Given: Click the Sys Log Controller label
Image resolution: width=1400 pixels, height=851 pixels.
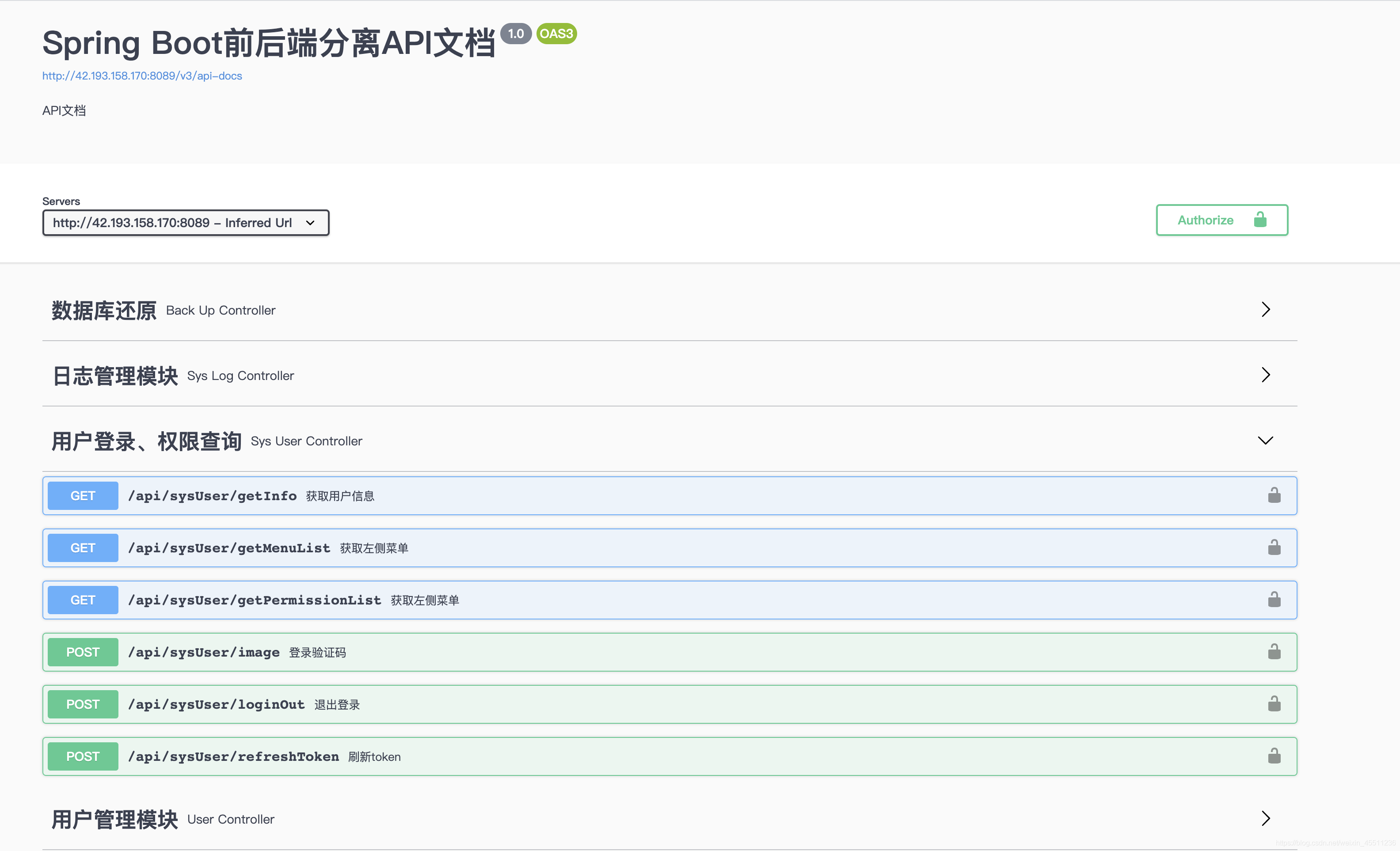Looking at the screenshot, I should [x=241, y=376].
